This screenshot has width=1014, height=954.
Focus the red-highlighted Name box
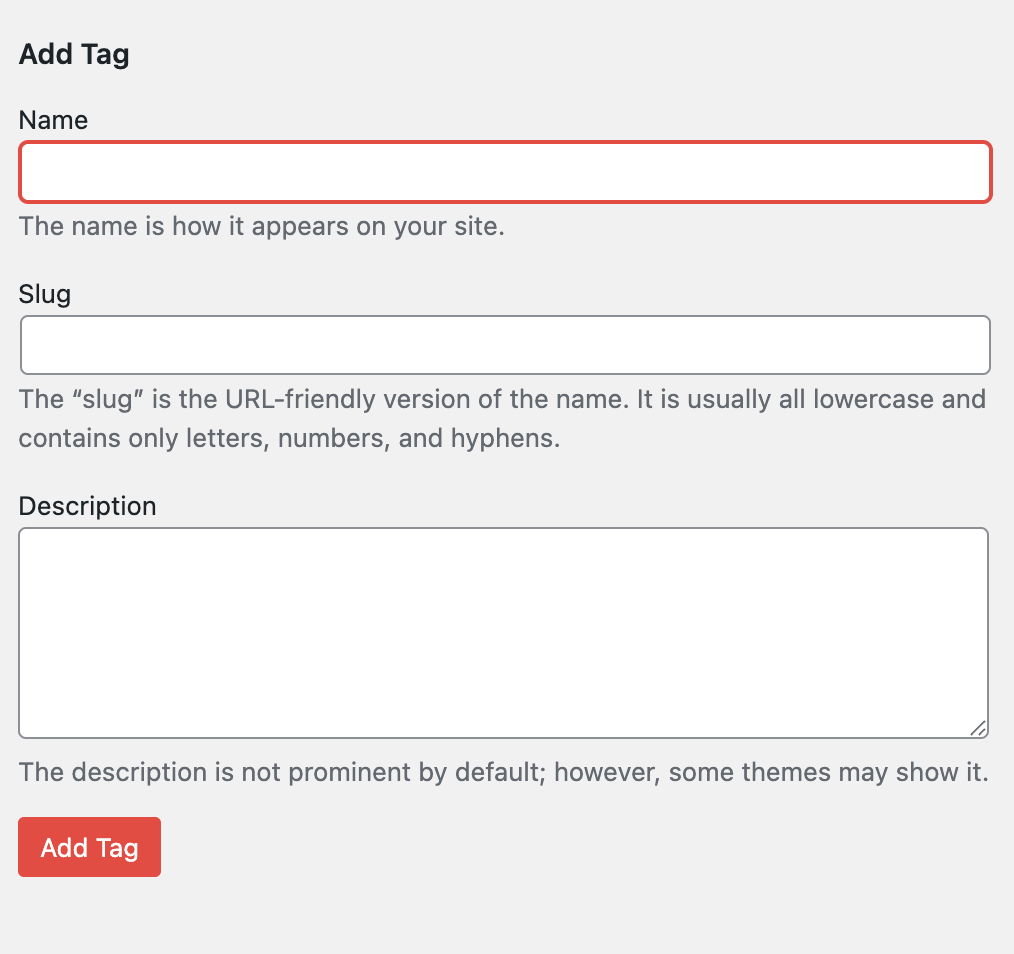pyautogui.click(x=504, y=172)
